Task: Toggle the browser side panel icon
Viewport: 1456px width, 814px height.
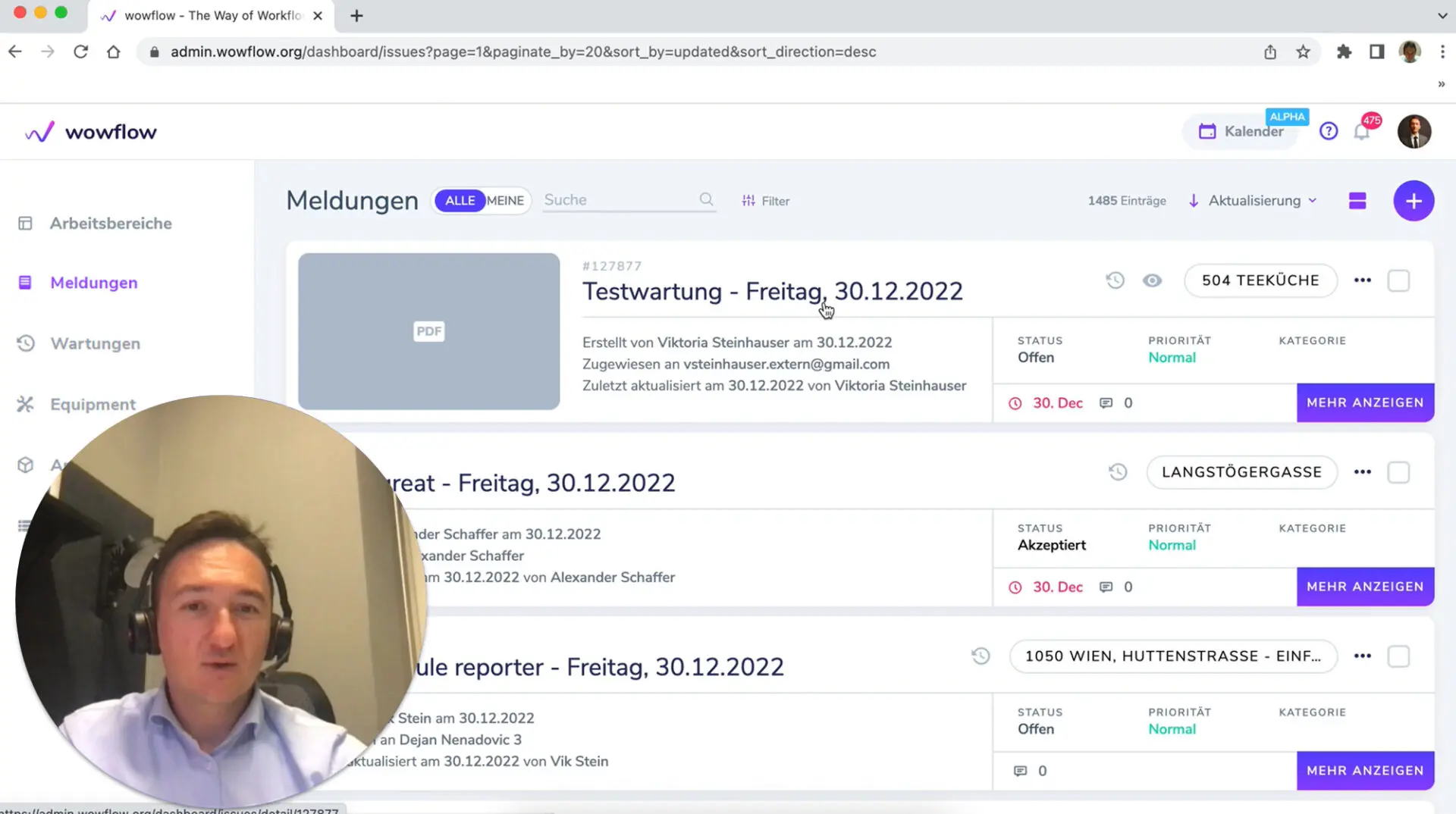Action: pos(1377,52)
